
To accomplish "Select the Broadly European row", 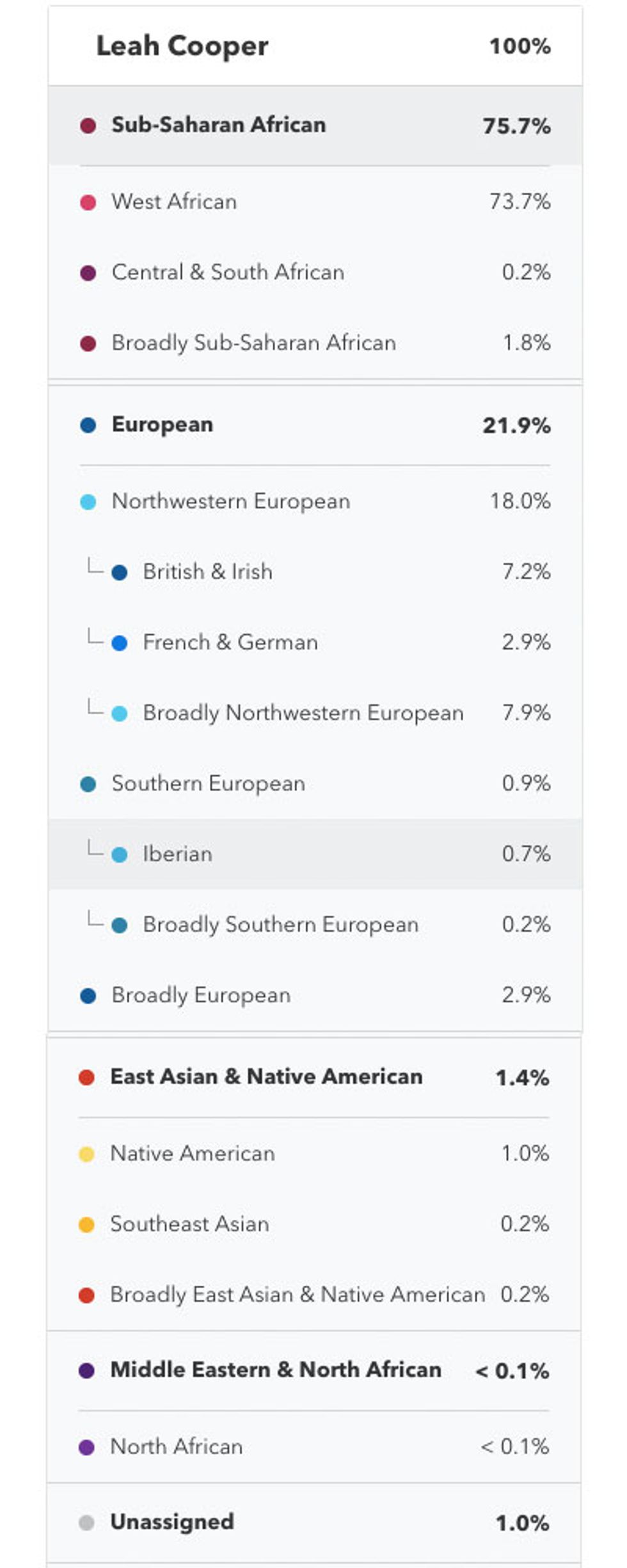I will tap(315, 995).
